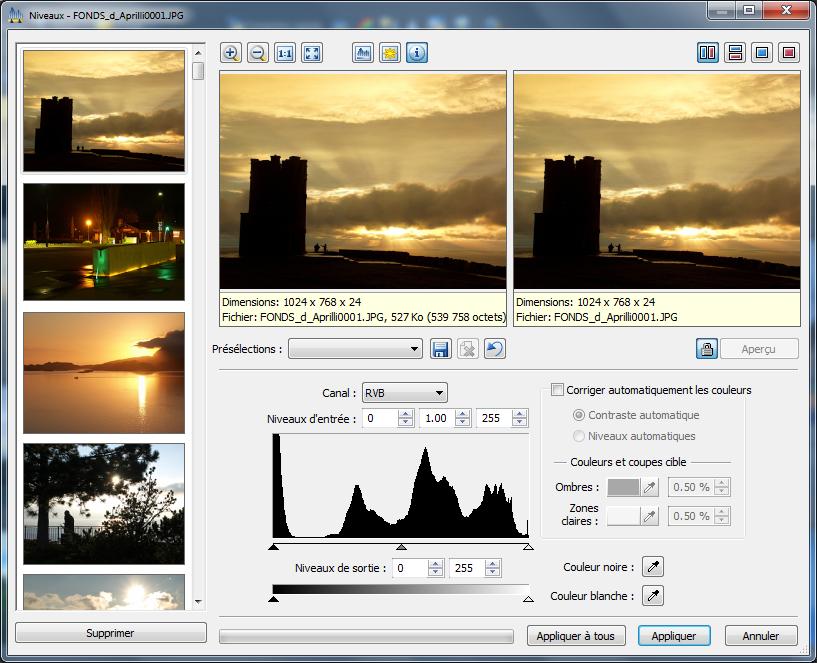Toggle the lock button beside Aperçu

[x=707, y=349]
